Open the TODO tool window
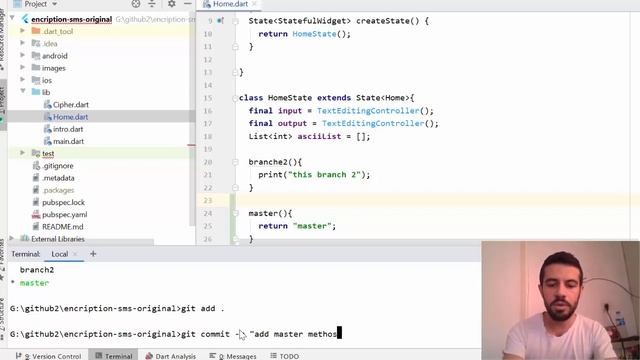The image size is (640, 360). point(284,356)
